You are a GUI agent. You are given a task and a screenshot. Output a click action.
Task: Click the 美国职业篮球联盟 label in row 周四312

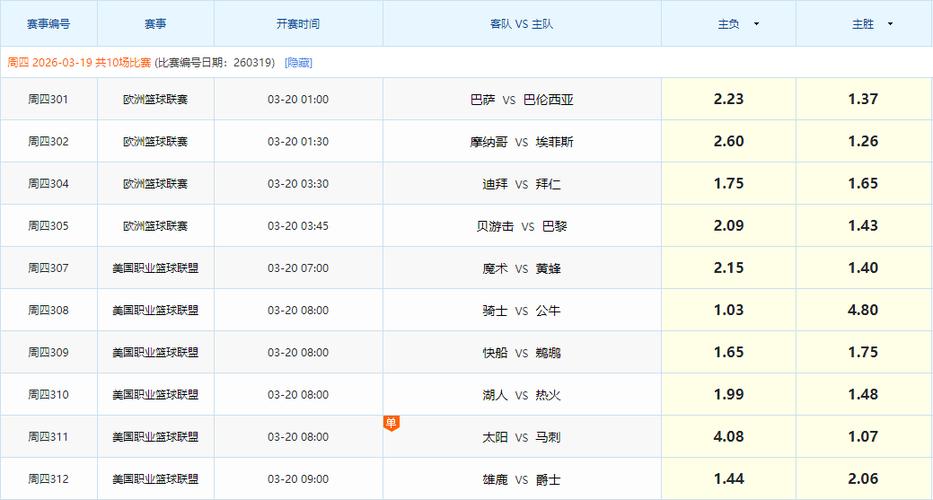(x=155, y=479)
